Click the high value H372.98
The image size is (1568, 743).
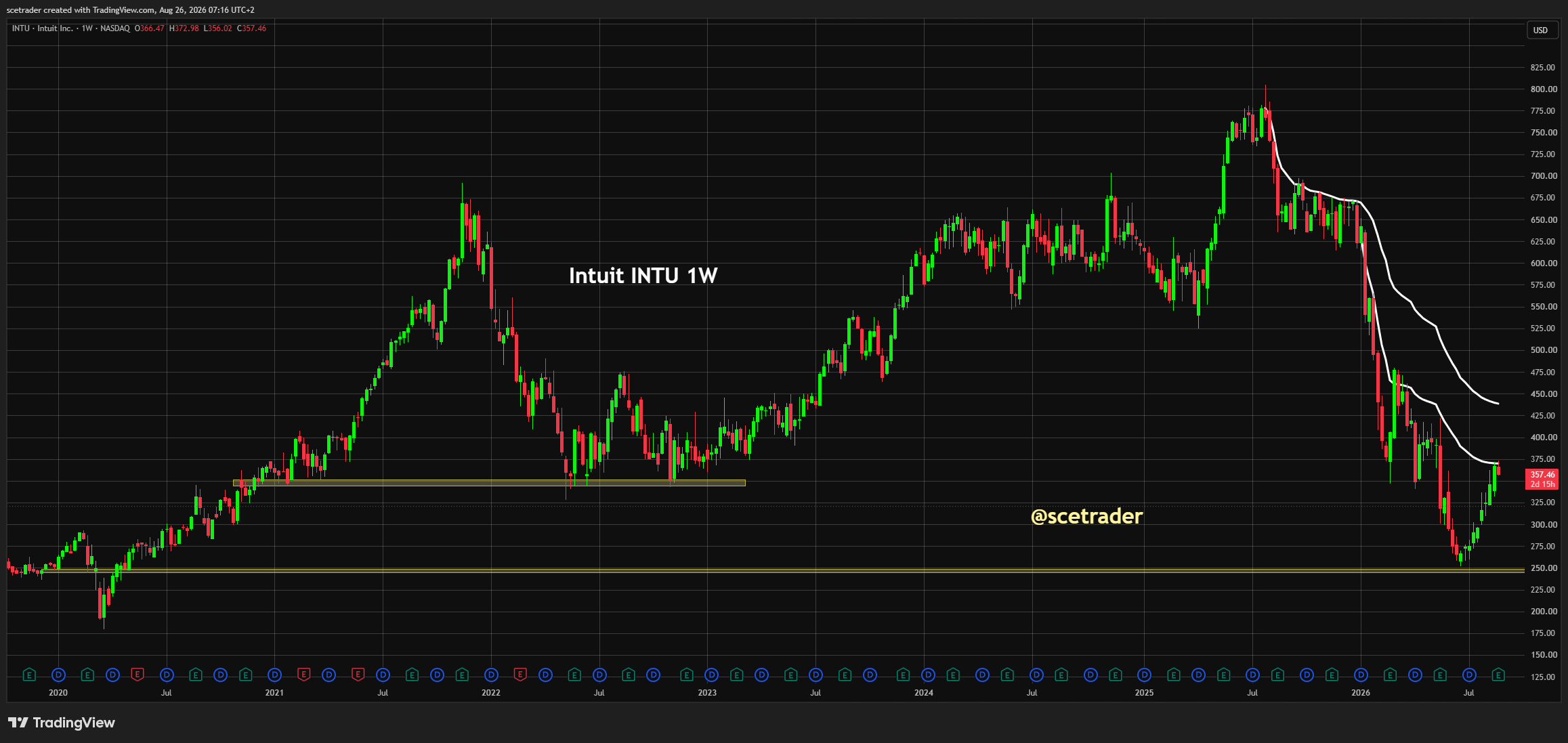[x=184, y=28]
